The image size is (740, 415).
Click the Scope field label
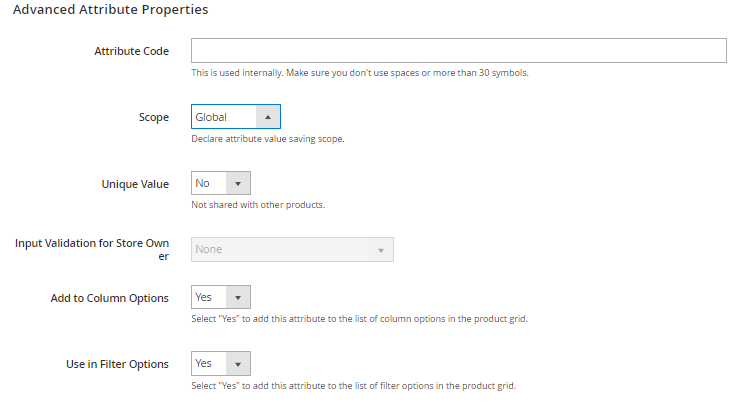coord(153,117)
